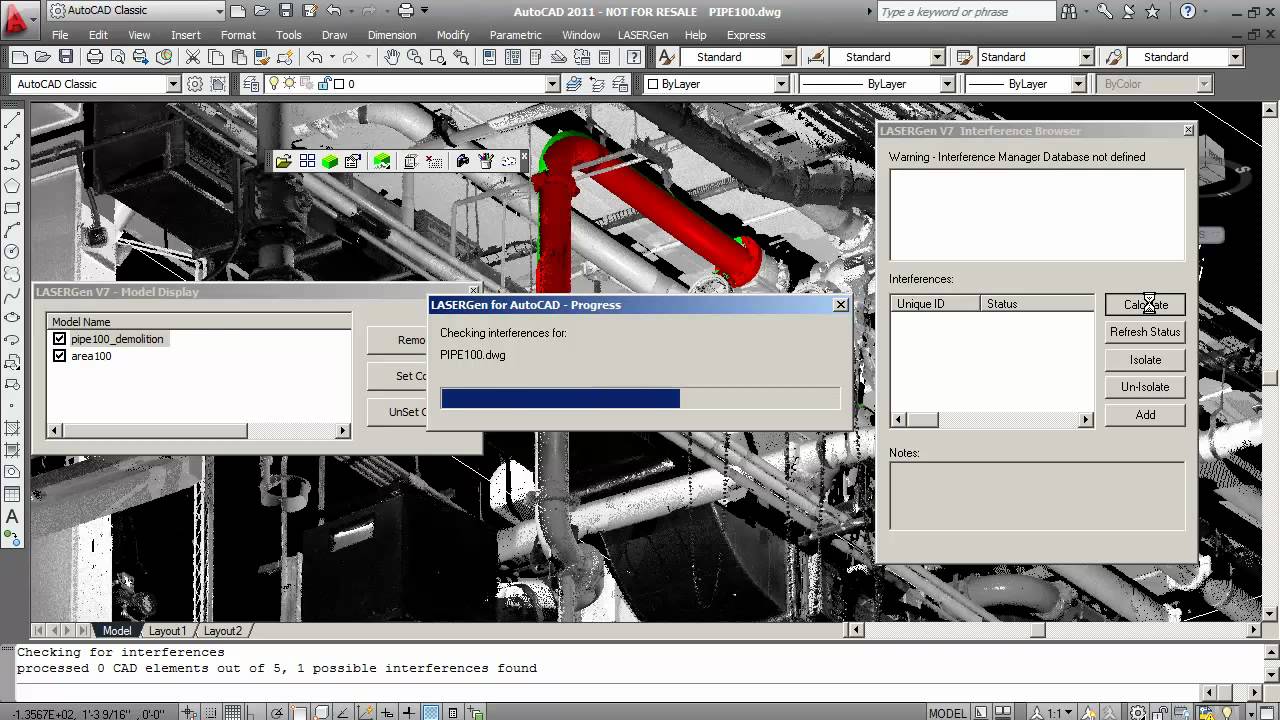Close the LASERGen Progress dialog
1280x720 pixels.
pos(840,305)
